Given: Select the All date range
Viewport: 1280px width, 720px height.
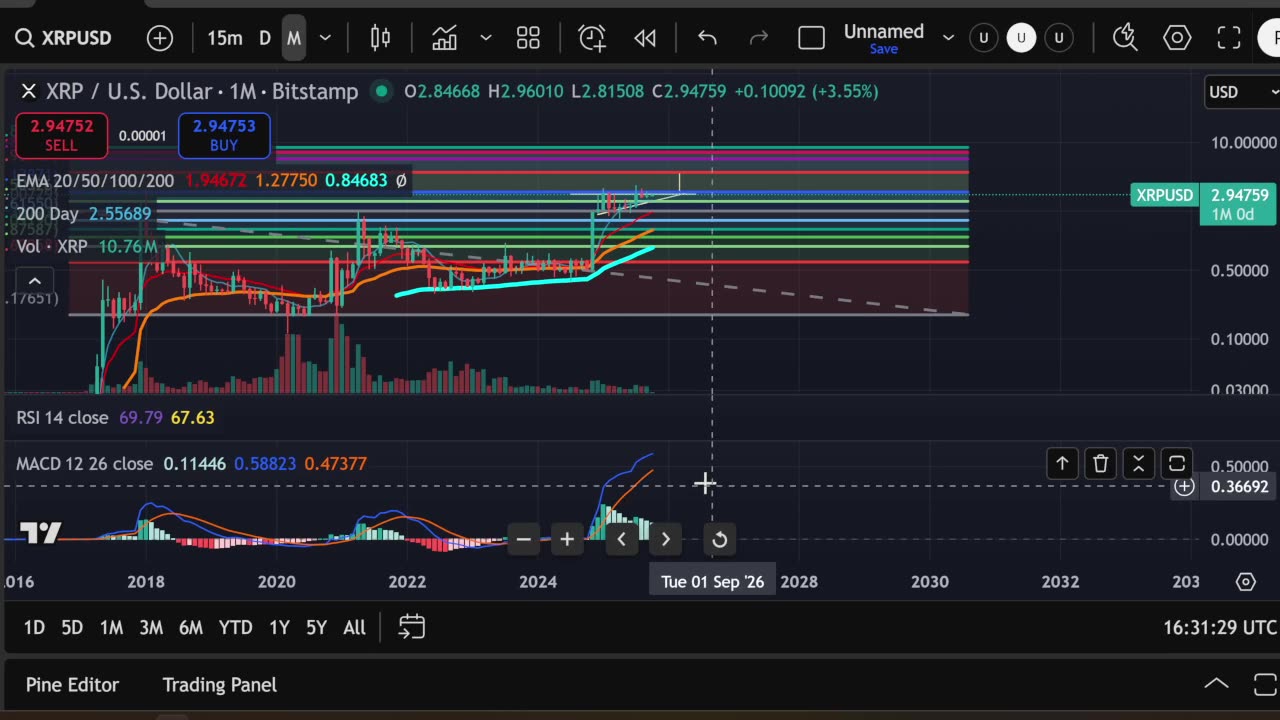Looking at the screenshot, I should pyautogui.click(x=354, y=627).
